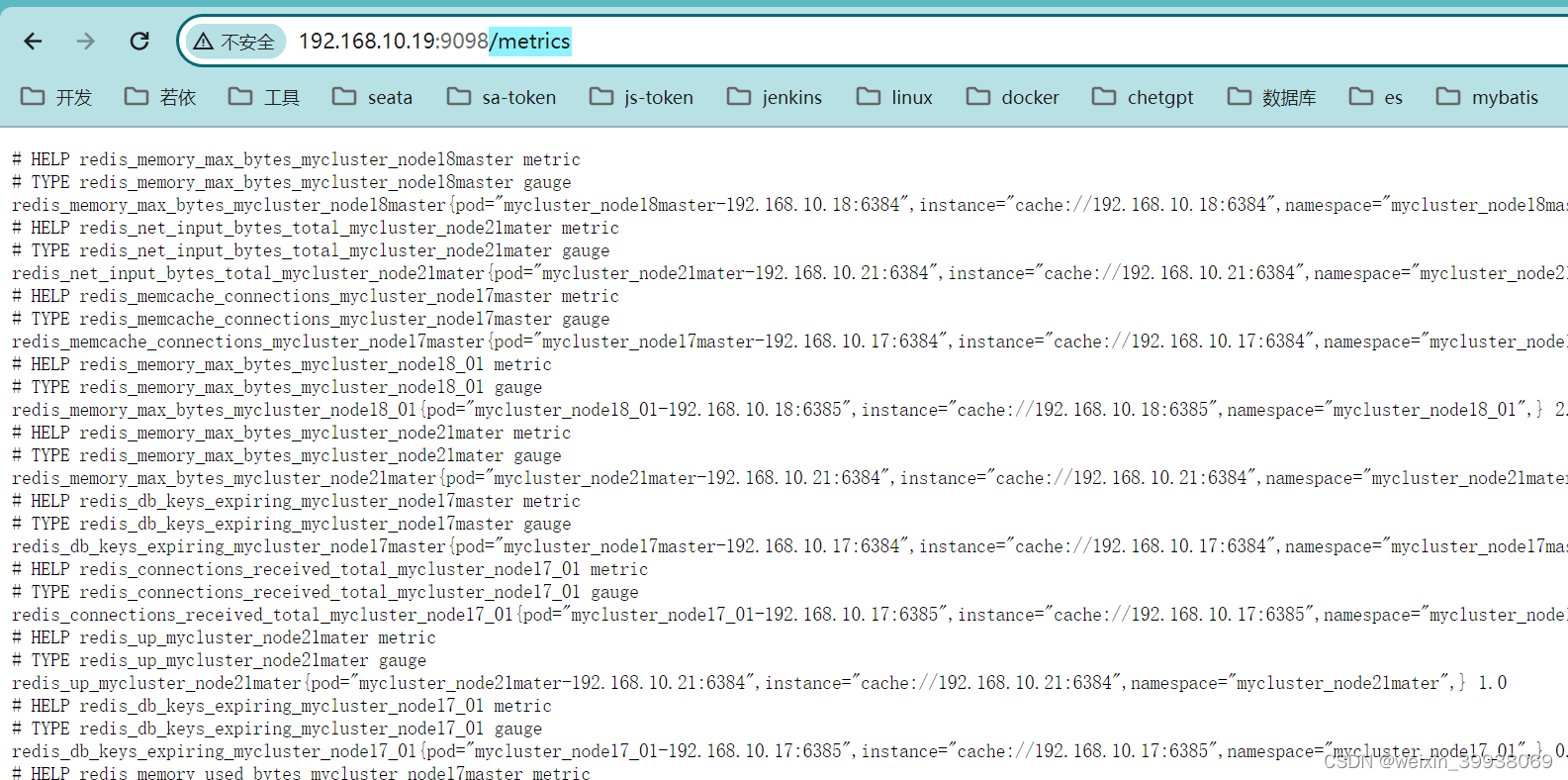Open the 工具 bookmark folder
Viewport: 1568px width, 780px height.
tap(264, 97)
